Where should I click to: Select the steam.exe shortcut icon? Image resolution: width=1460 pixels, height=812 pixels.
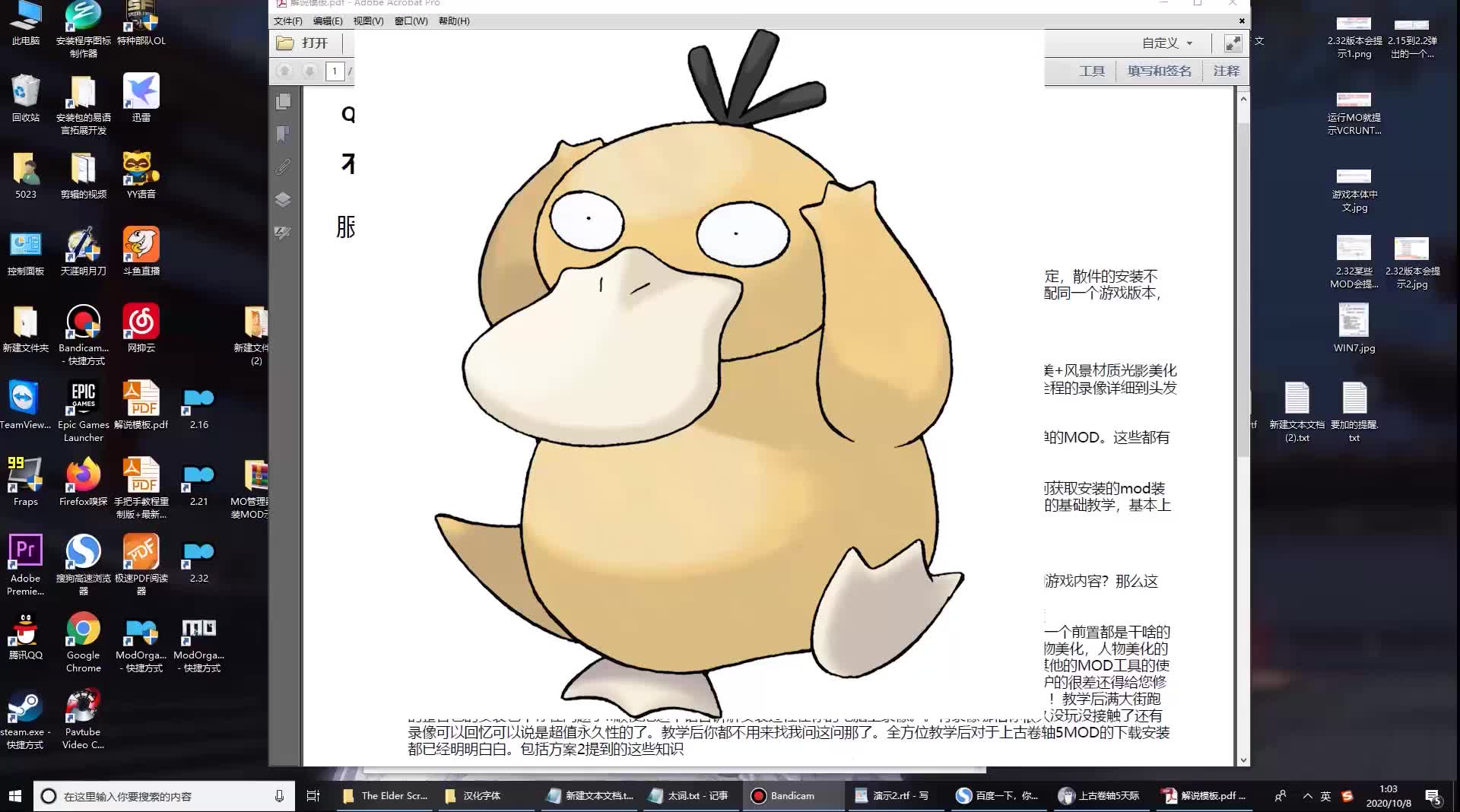pyautogui.click(x=26, y=718)
